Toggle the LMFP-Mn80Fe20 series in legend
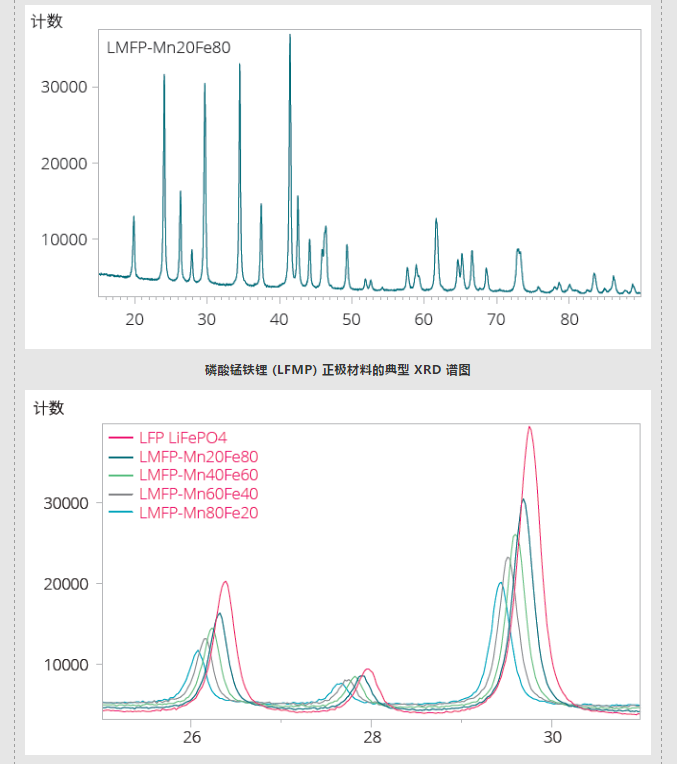This screenshot has width=677, height=764. point(198,513)
